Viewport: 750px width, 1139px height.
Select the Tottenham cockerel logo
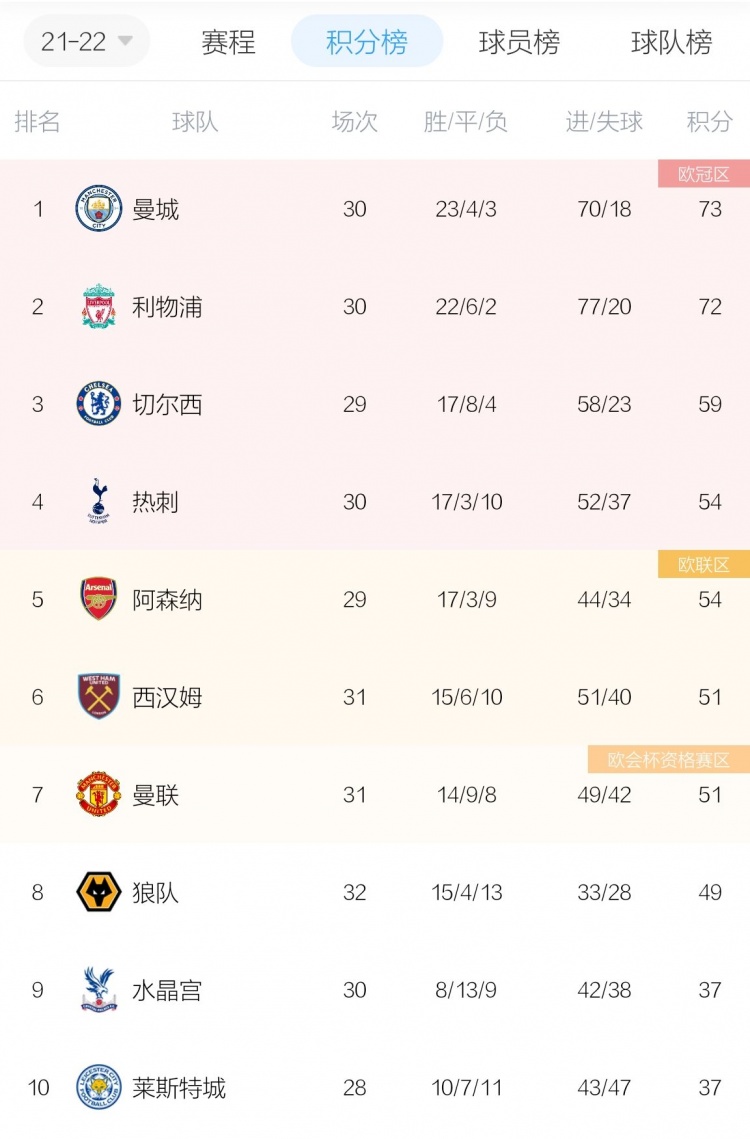click(99, 501)
